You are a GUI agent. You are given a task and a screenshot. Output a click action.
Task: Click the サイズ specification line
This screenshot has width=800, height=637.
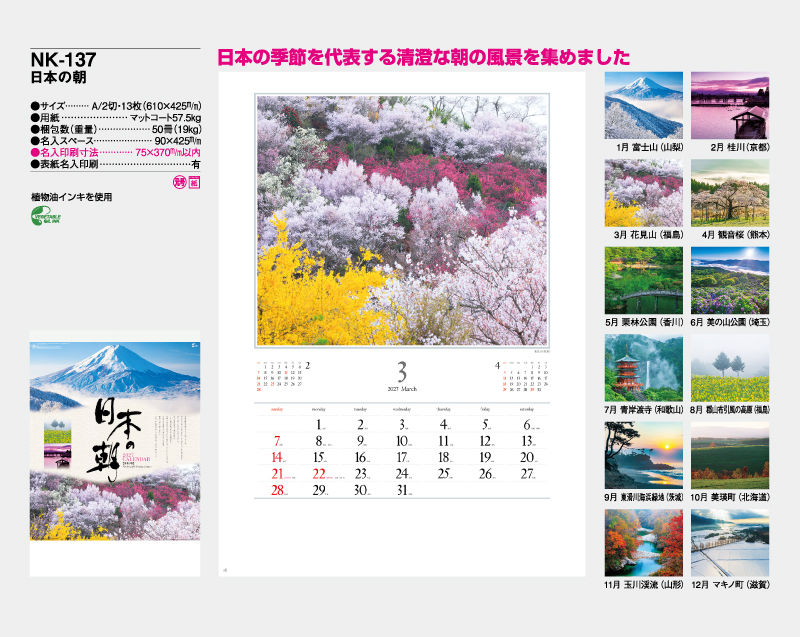point(116,106)
